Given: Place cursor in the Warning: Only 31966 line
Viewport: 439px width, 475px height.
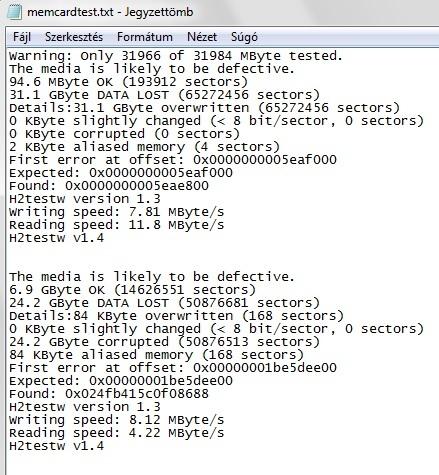Looking at the screenshot, I should tap(176, 56).
